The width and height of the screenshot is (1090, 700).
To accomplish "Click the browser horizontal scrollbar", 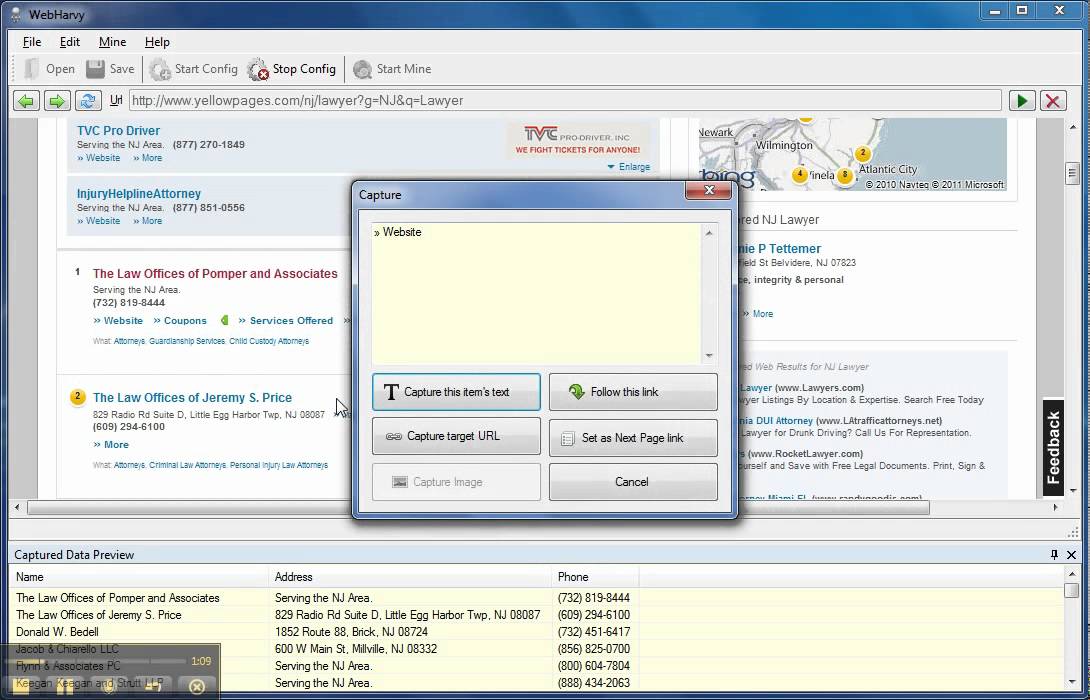I will coord(478,507).
